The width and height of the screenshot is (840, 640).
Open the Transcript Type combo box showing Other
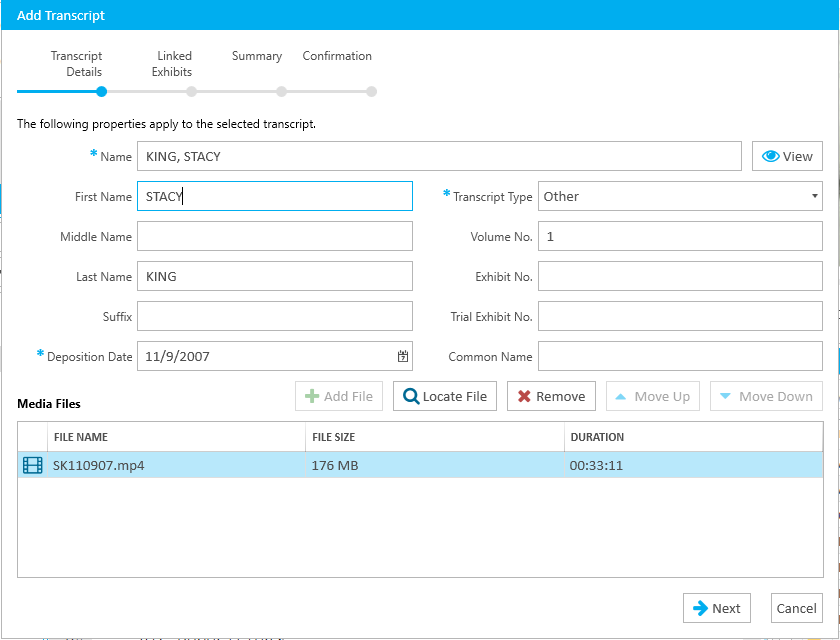(680, 196)
